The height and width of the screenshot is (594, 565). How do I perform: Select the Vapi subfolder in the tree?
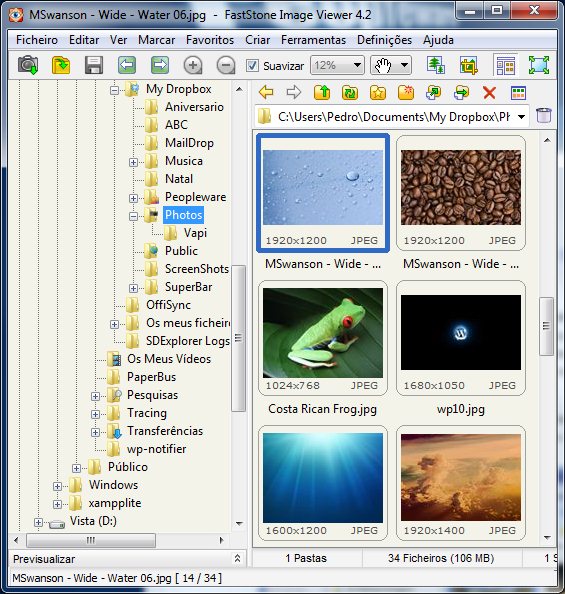(x=195, y=233)
